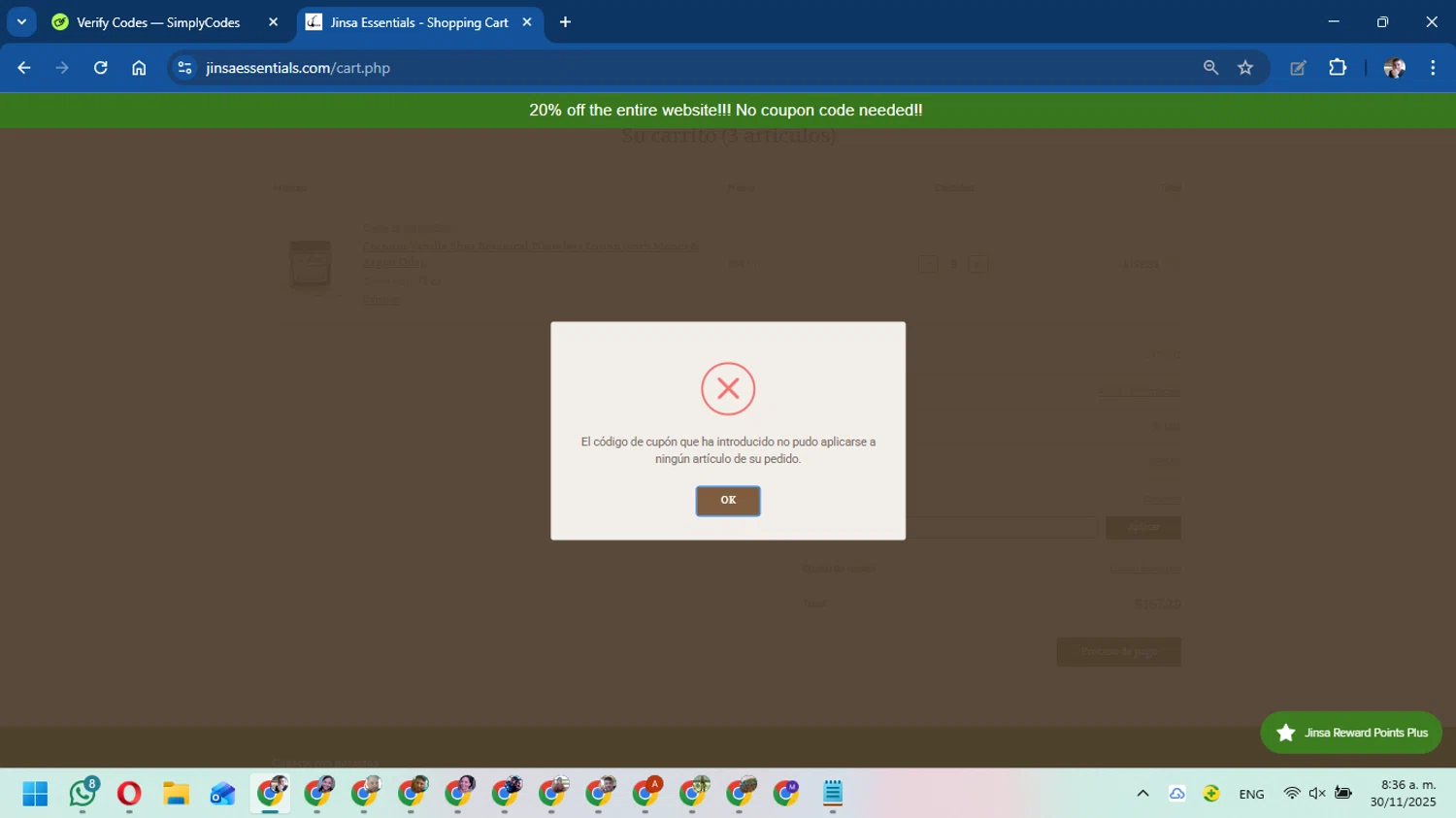1456x818 pixels.
Task: Open Chrome taskbar icon with purple M badge
Action: [x=786, y=794]
